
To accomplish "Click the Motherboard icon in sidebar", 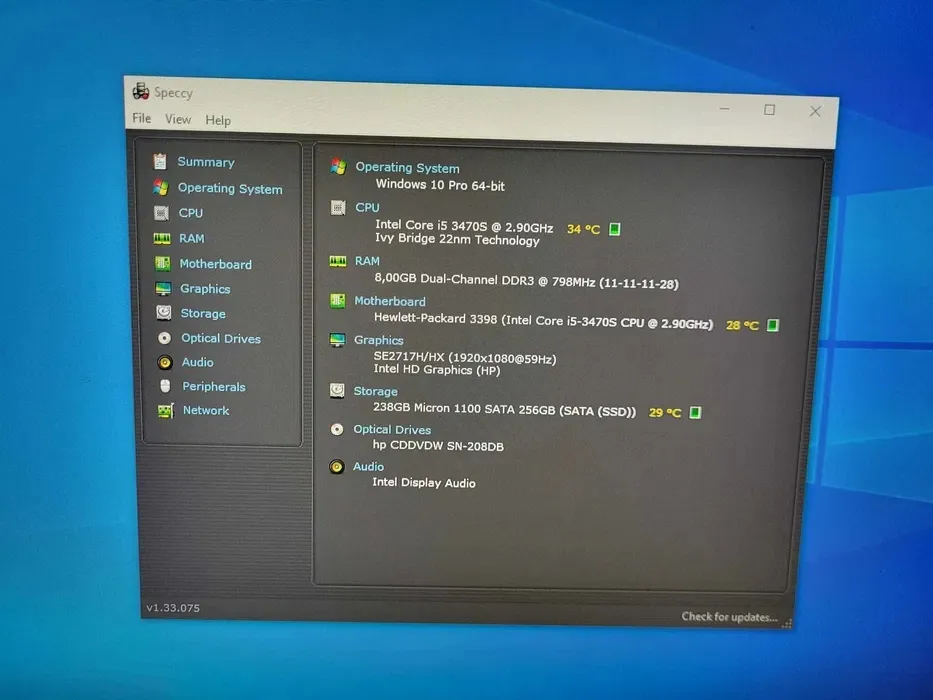I will [x=162, y=264].
